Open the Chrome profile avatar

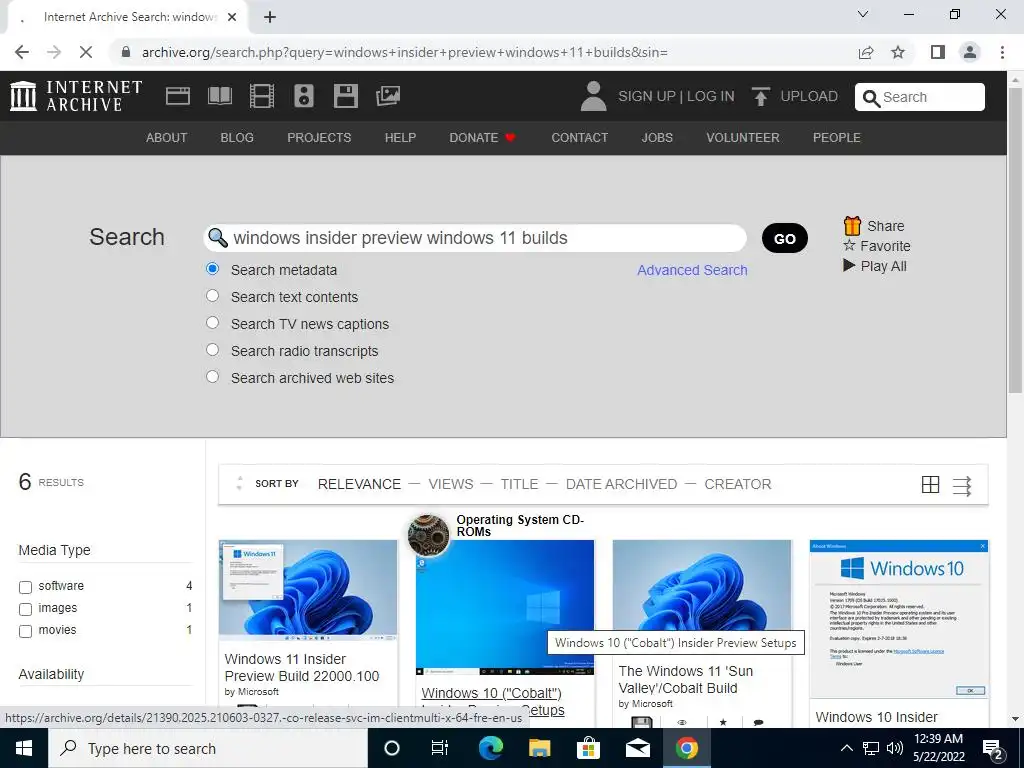[x=970, y=52]
